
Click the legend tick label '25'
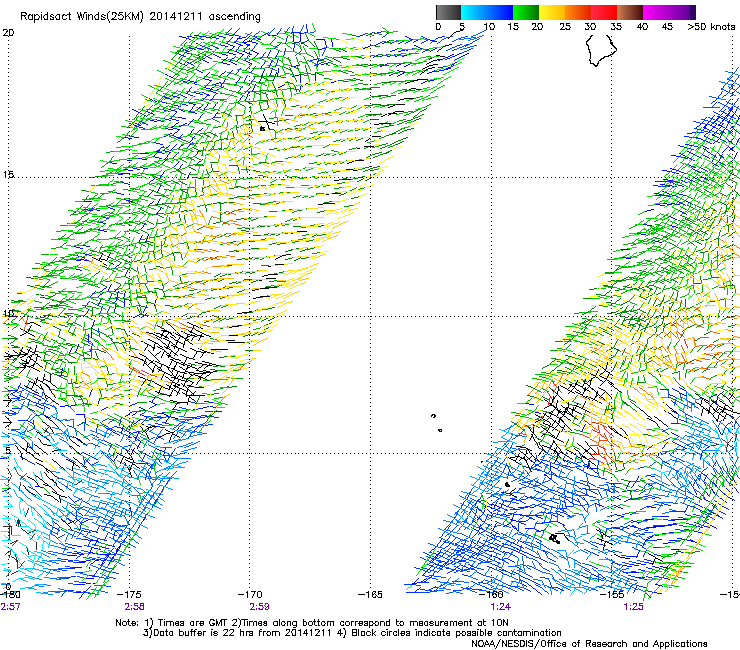pyautogui.click(x=564, y=27)
